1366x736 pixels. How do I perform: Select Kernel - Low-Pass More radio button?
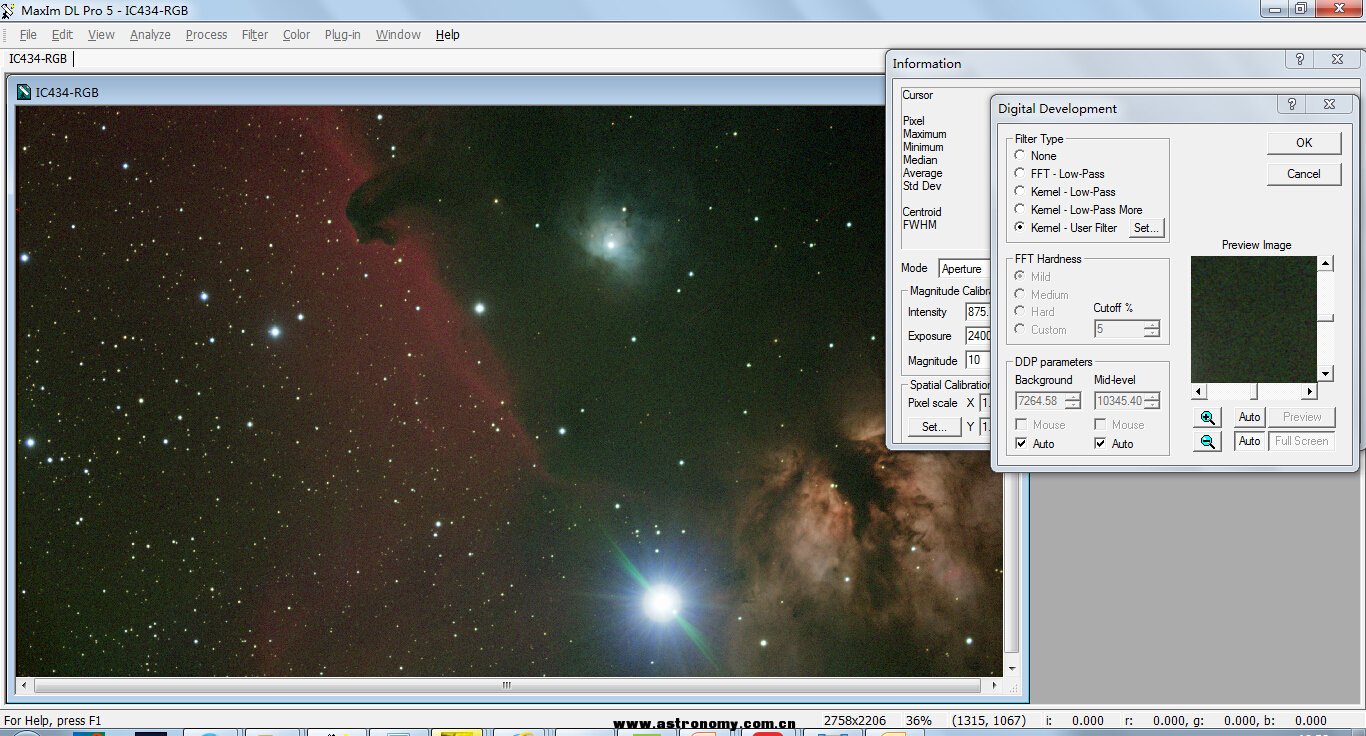[x=1020, y=210]
